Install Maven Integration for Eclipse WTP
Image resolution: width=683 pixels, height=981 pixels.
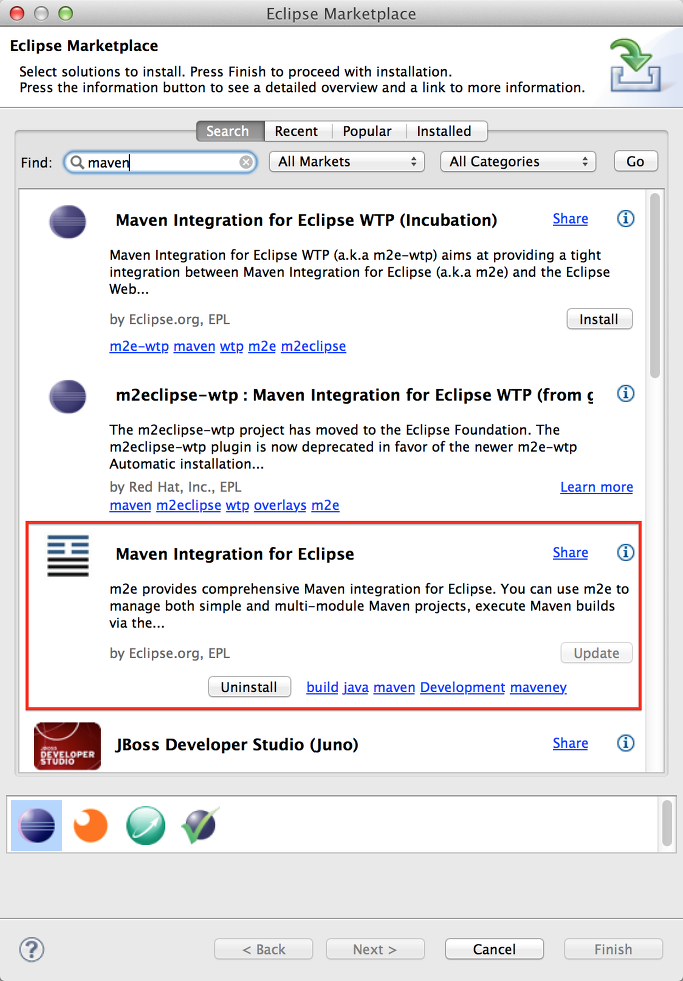click(599, 319)
